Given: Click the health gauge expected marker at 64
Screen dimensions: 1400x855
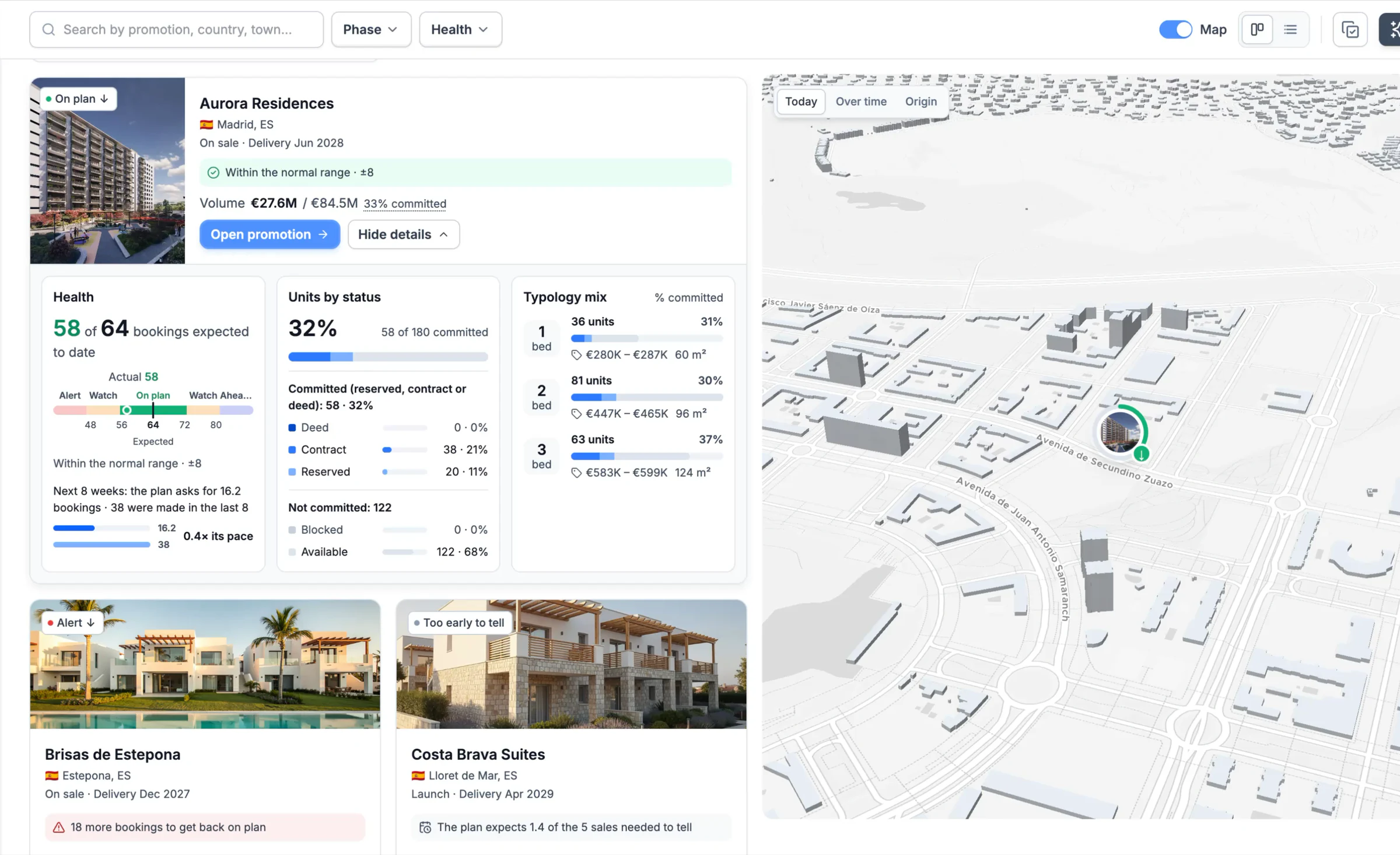Looking at the screenshot, I should coord(153,410).
